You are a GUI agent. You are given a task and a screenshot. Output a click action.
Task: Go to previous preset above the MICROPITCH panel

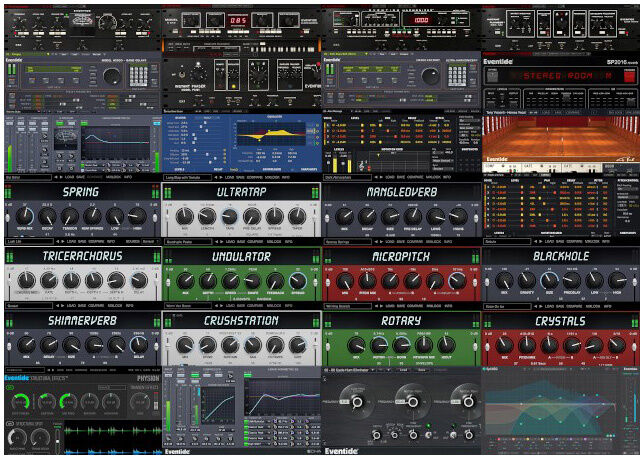click(376, 242)
